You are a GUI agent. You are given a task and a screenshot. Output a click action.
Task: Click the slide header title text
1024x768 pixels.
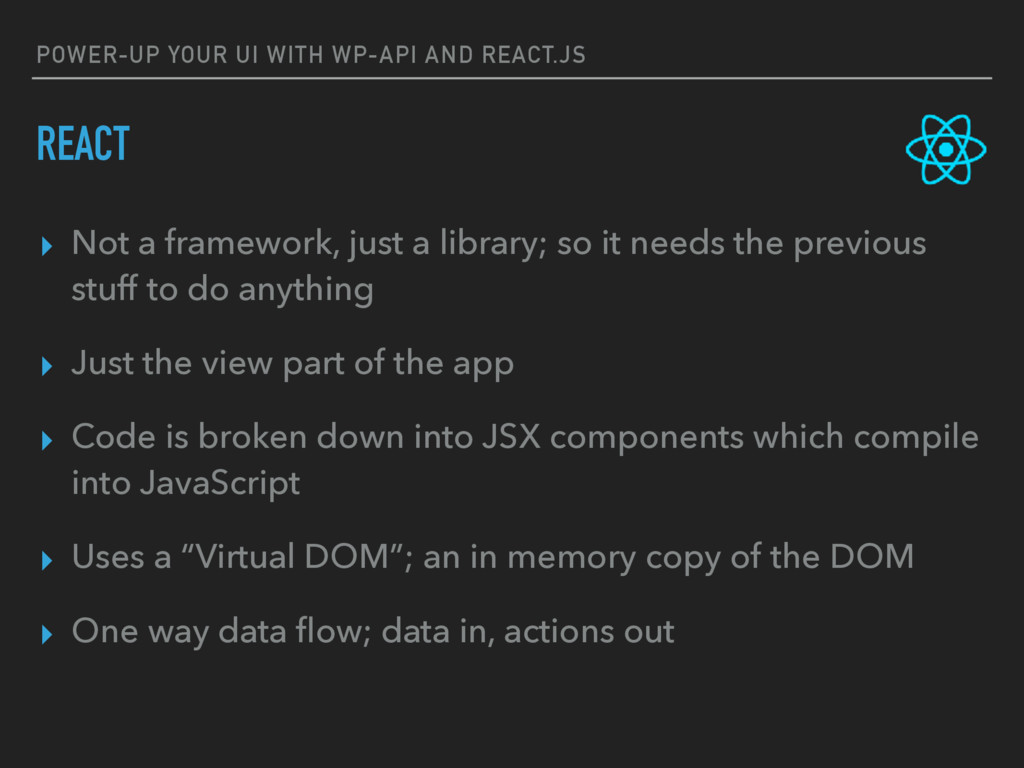(311, 55)
